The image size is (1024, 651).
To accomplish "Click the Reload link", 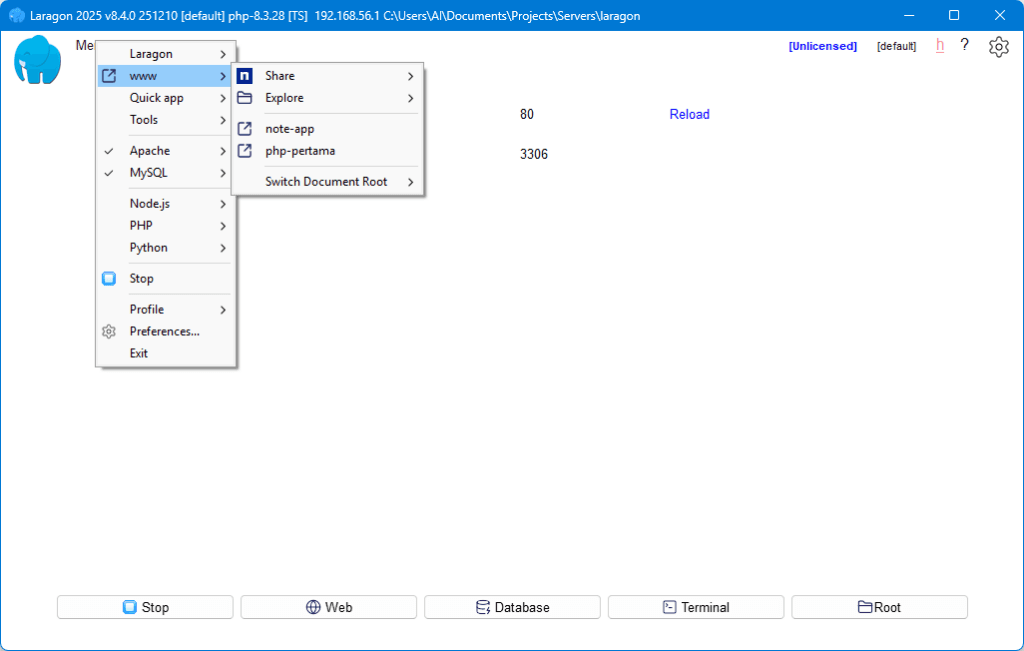I will [x=689, y=115].
